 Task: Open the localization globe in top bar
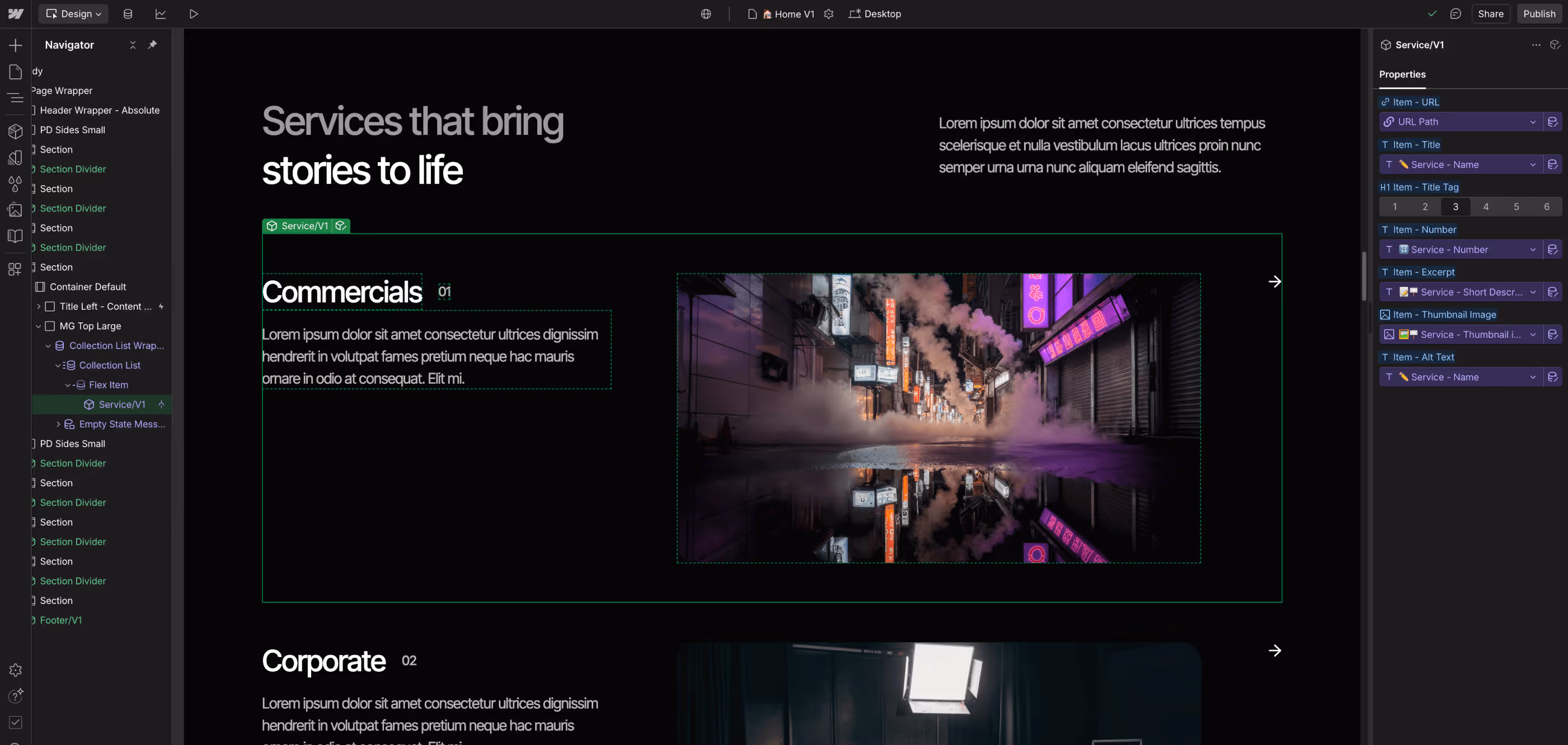point(706,13)
